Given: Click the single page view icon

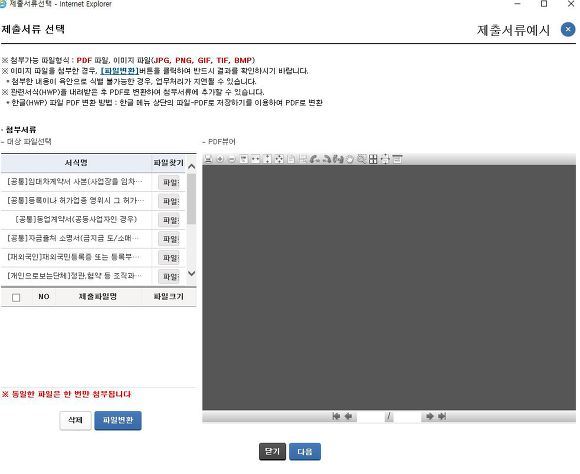Looking at the screenshot, I should pos(291,159).
